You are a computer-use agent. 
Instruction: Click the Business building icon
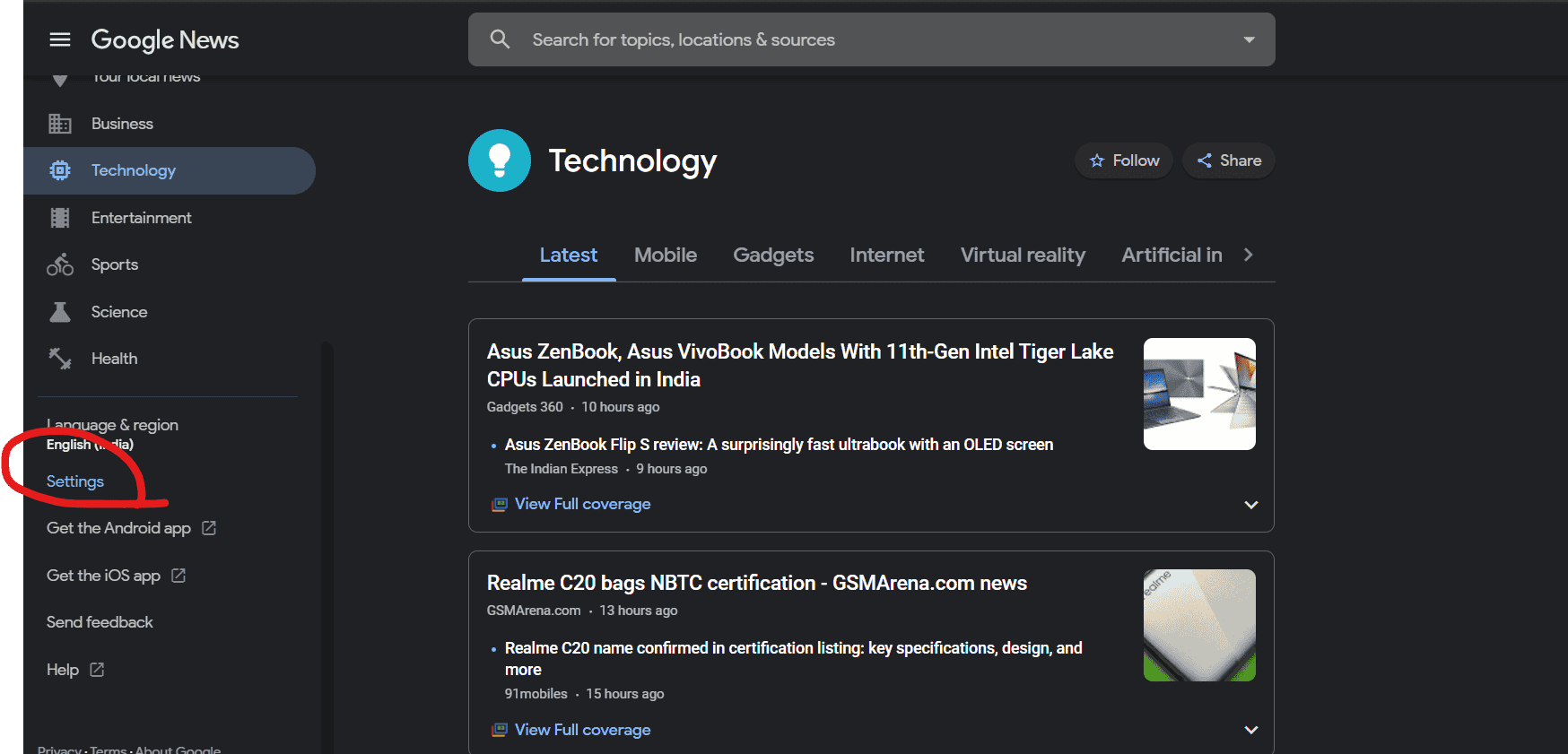tap(60, 124)
